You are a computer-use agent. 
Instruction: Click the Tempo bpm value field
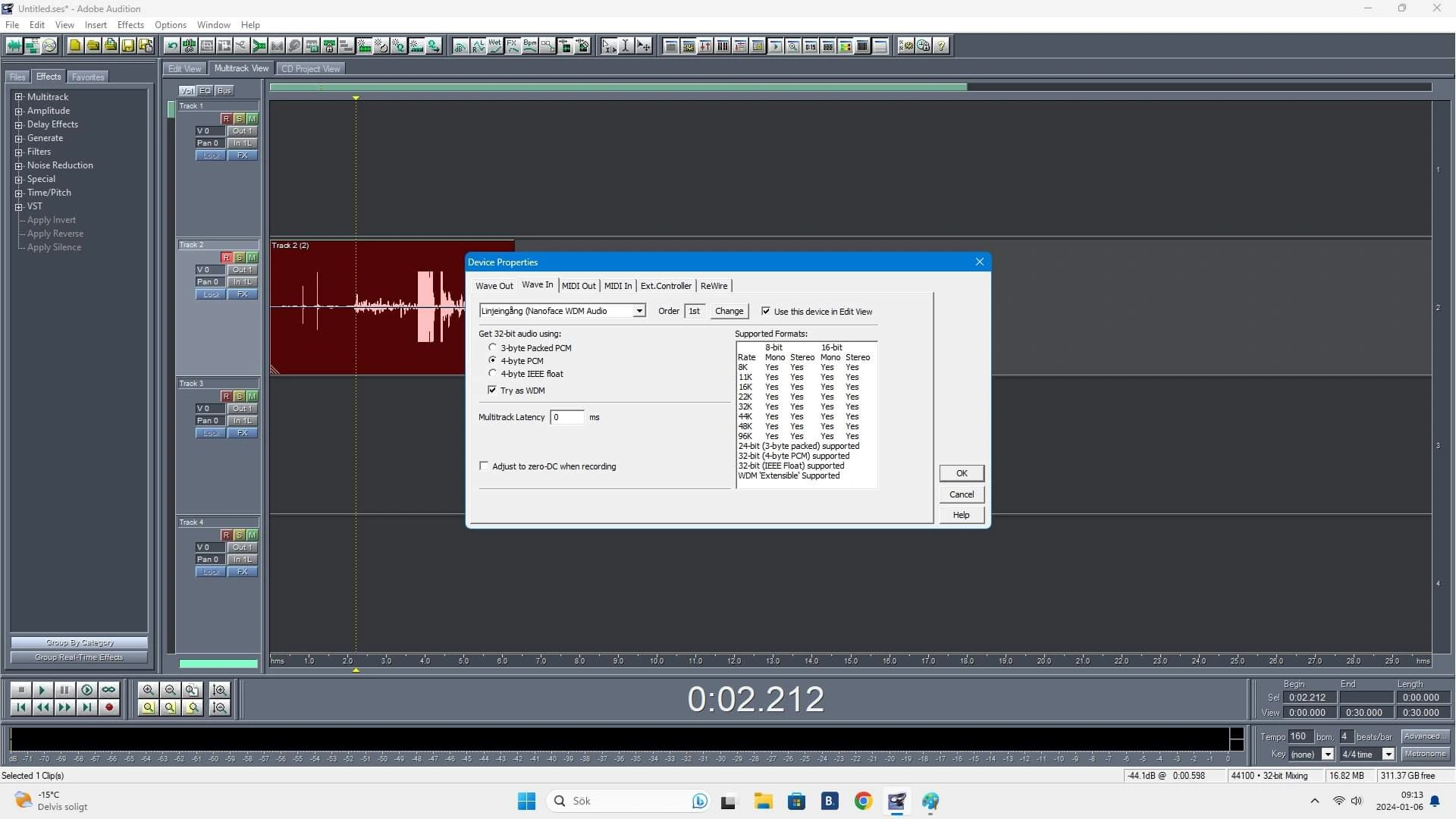1300,736
